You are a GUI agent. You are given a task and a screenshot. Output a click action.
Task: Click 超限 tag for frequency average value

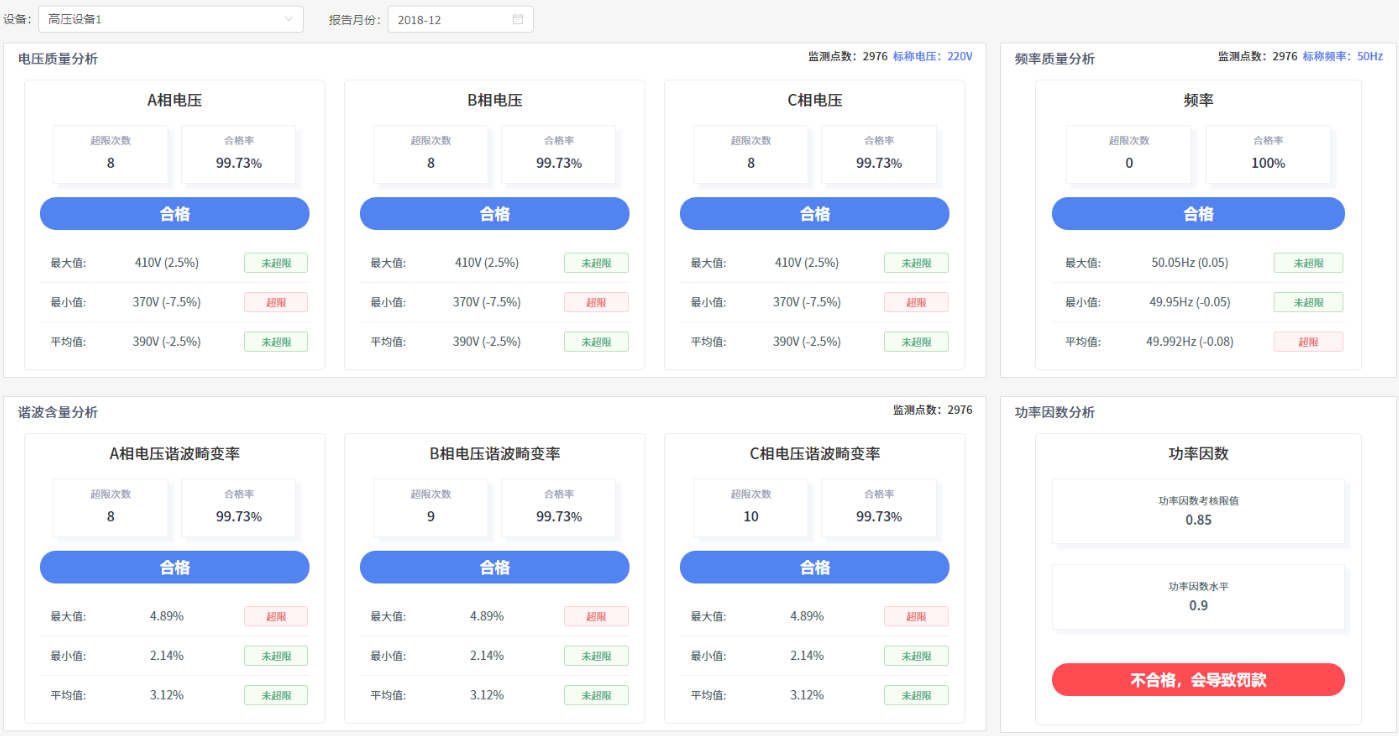[1308, 342]
